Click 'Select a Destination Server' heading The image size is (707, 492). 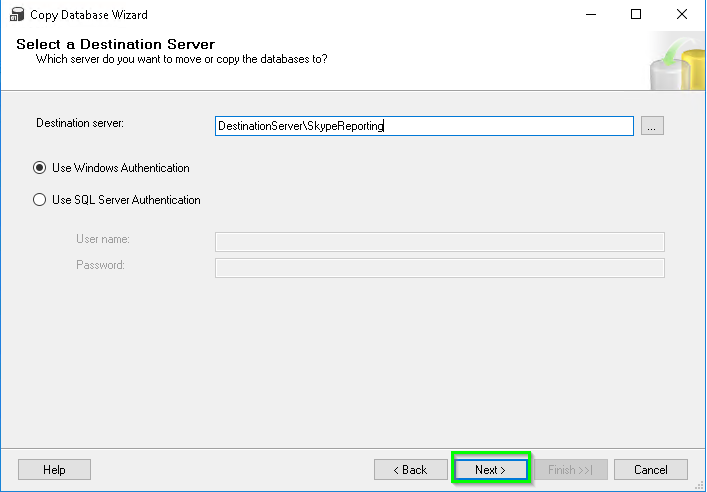pyautogui.click(x=115, y=44)
